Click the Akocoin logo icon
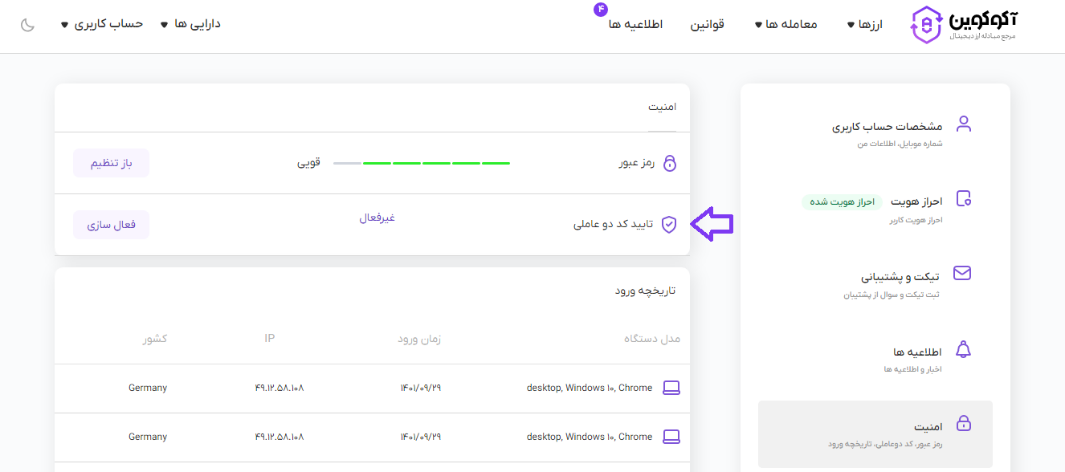Screen dimensions: 1065x472 (x=927, y=25)
